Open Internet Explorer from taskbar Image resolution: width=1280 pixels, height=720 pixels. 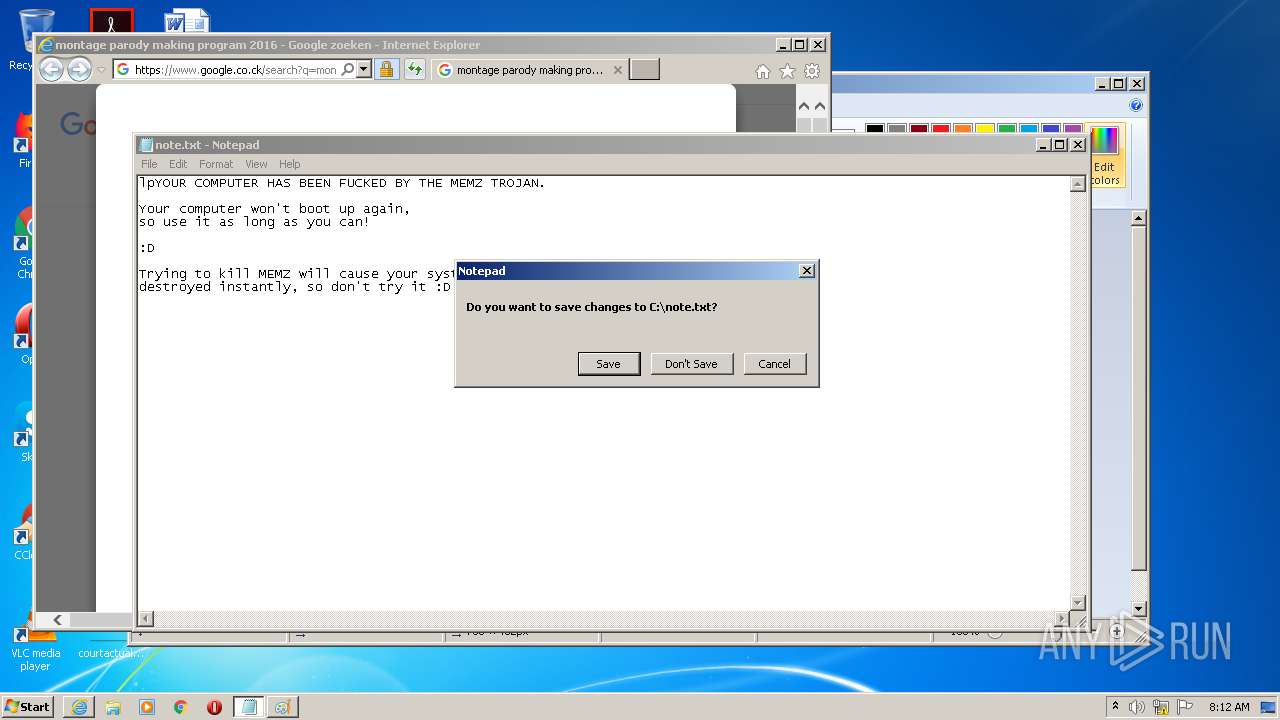tap(79, 707)
